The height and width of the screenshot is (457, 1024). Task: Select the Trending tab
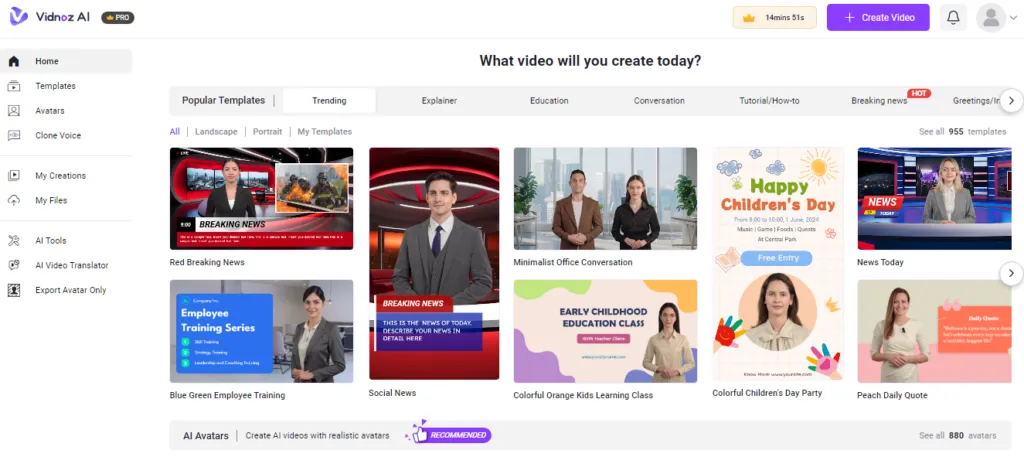(329, 101)
